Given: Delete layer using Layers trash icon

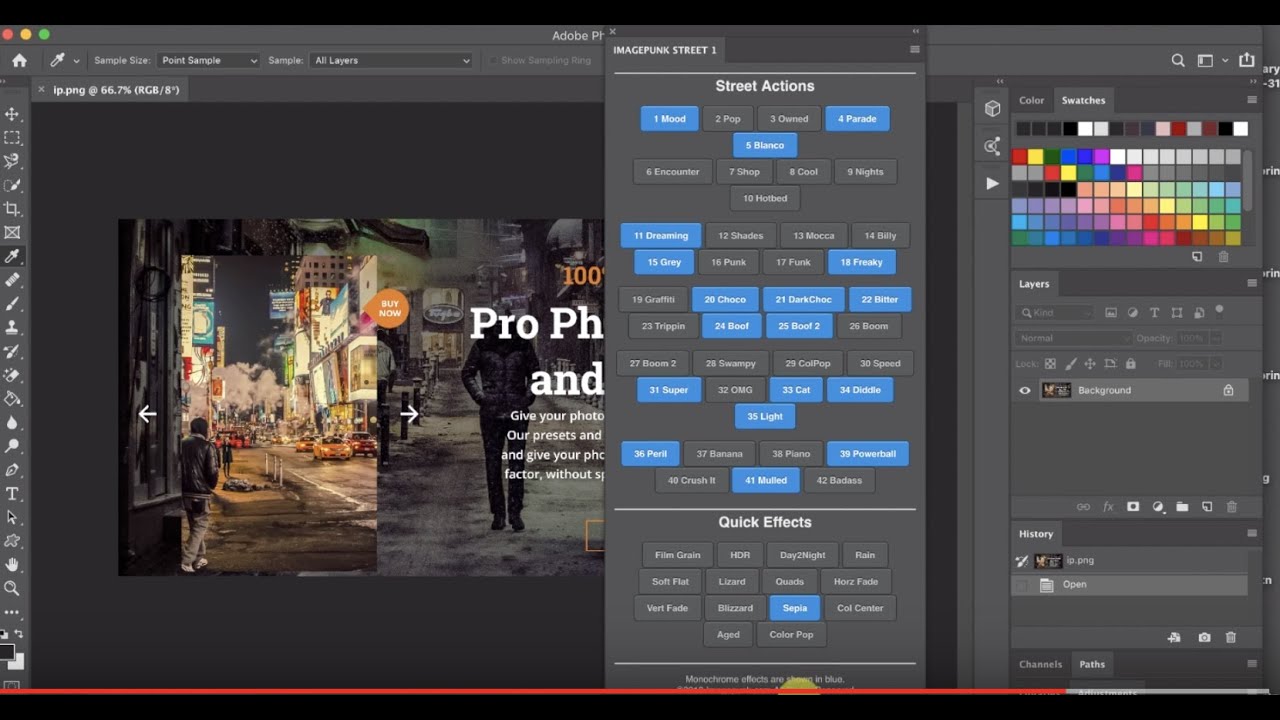Looking at the screenshot, I should coord(1231,507).
